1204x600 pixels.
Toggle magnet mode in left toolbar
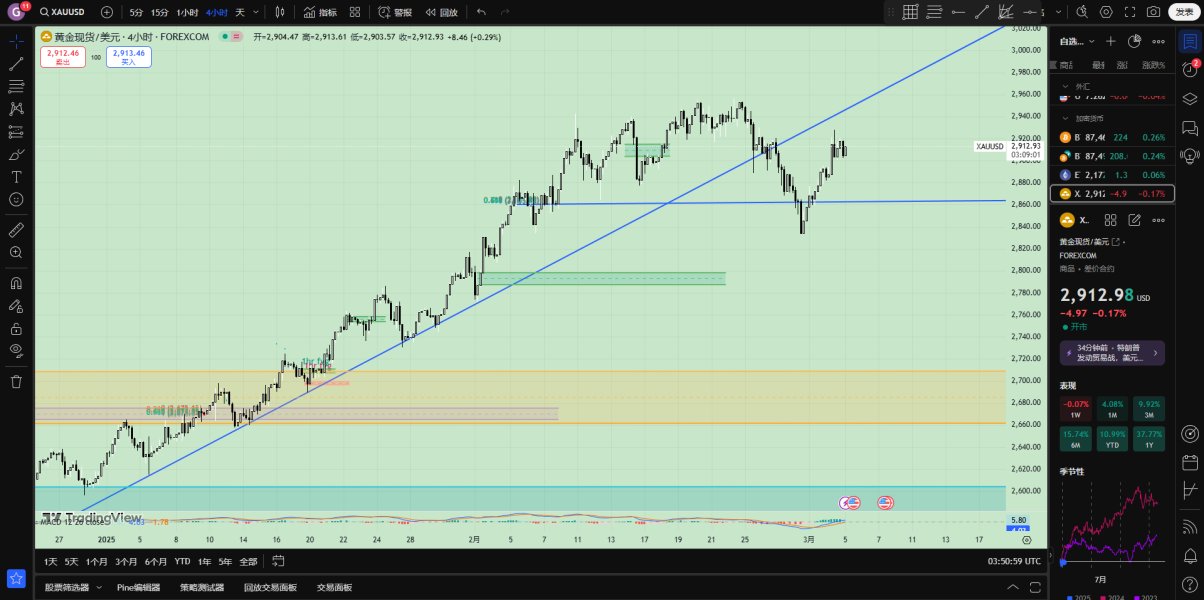[x=16, y=282]
